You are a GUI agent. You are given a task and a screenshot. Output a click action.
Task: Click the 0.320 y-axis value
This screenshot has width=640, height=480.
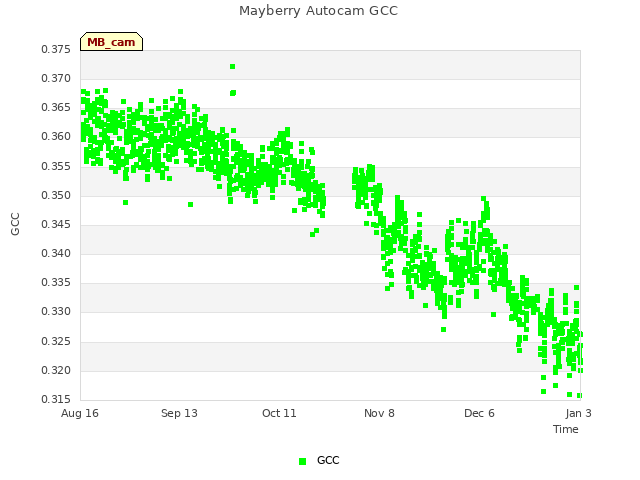click(x=56, y=371)
